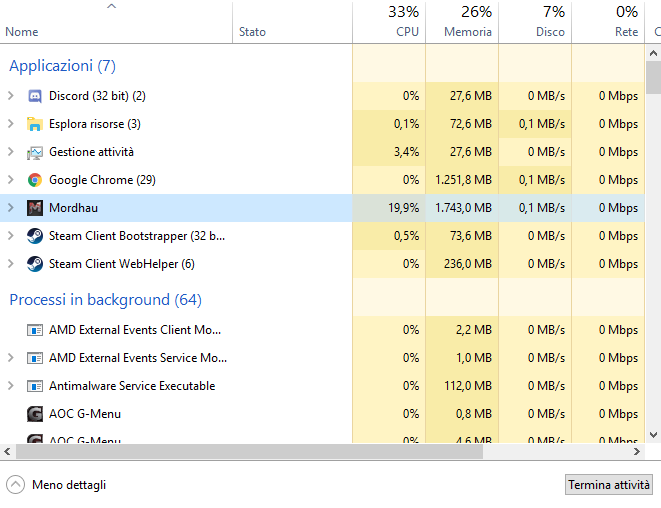Viewport: 661px width, 508px height.
Task: Click the Gestione attività icon
Action: [x=34, y=152]
